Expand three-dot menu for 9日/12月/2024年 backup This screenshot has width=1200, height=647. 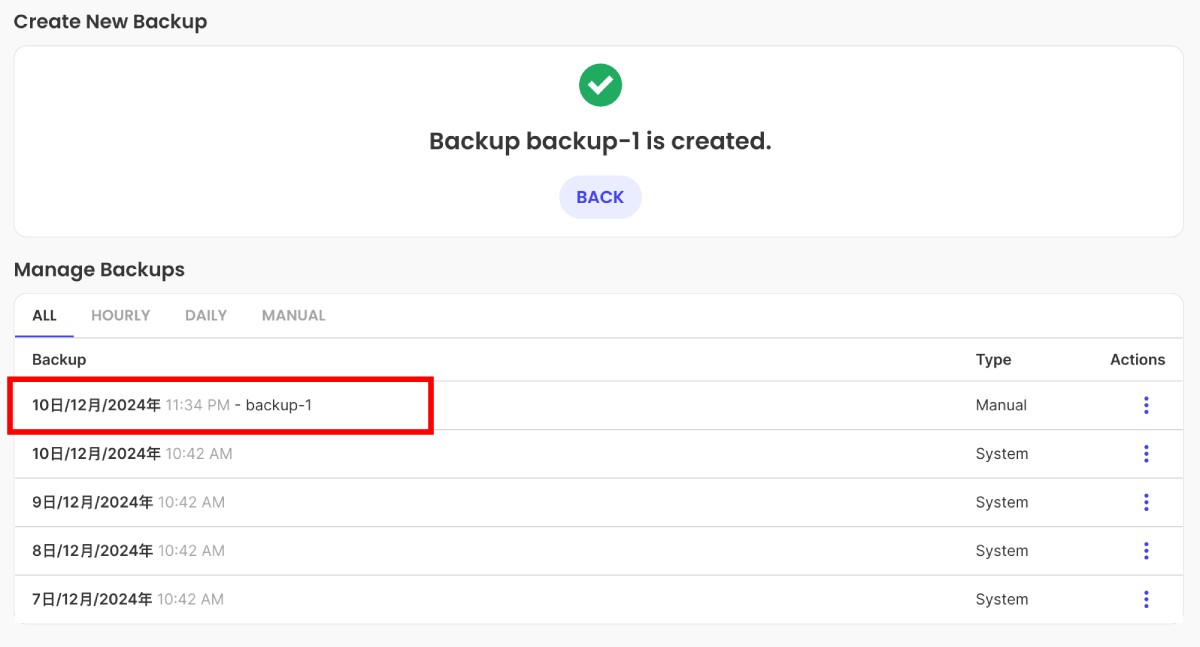[x=1146, y=502]
